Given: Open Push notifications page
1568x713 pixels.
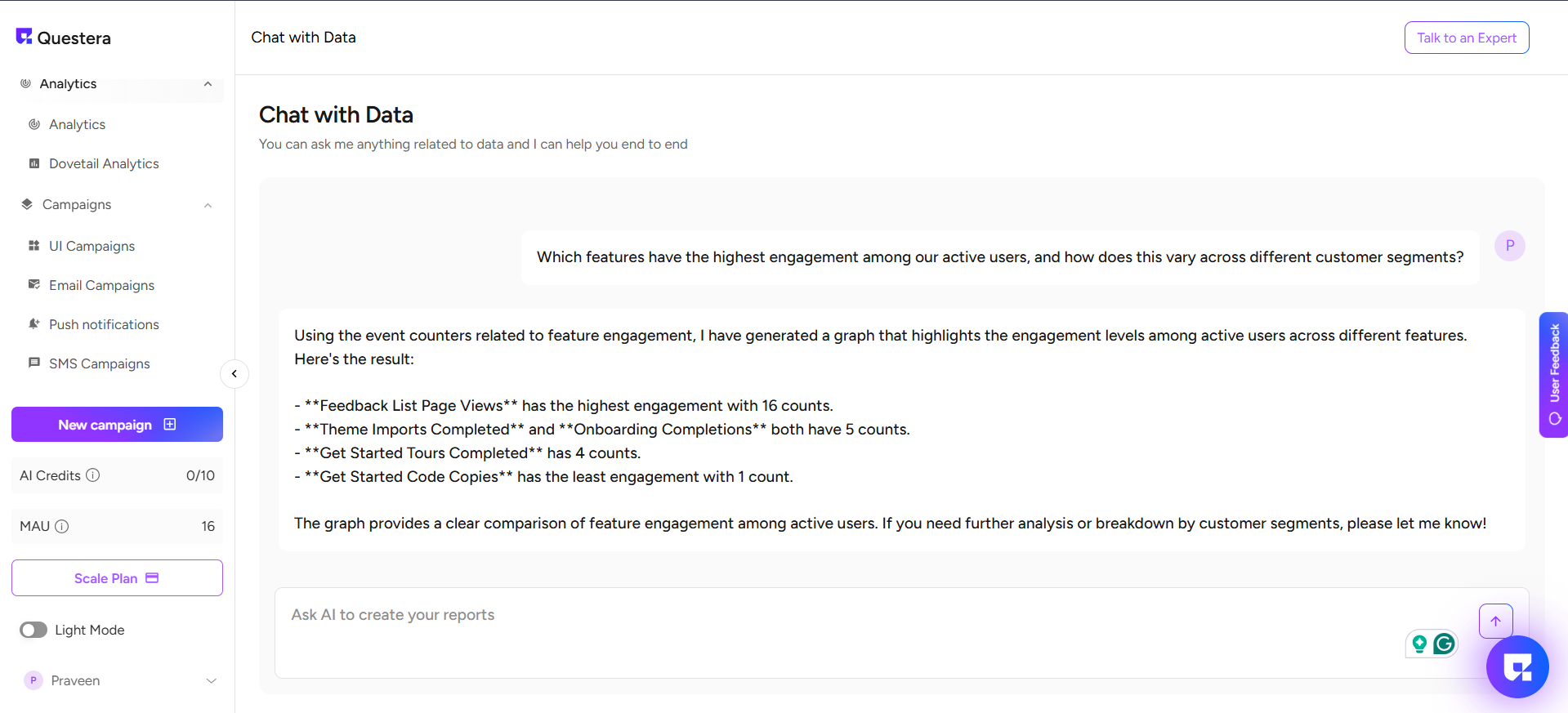Looking at the screenshot, I should [104, 324].
